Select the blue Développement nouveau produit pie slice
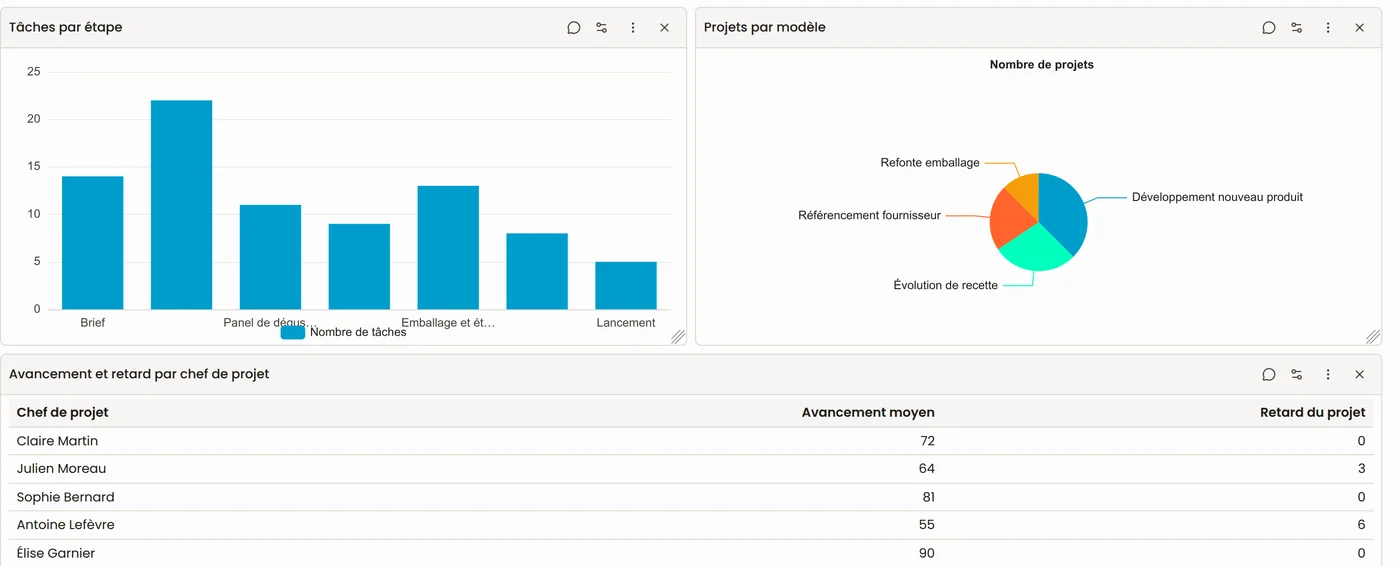1400x566 pixels. [x=1064, y=212]
